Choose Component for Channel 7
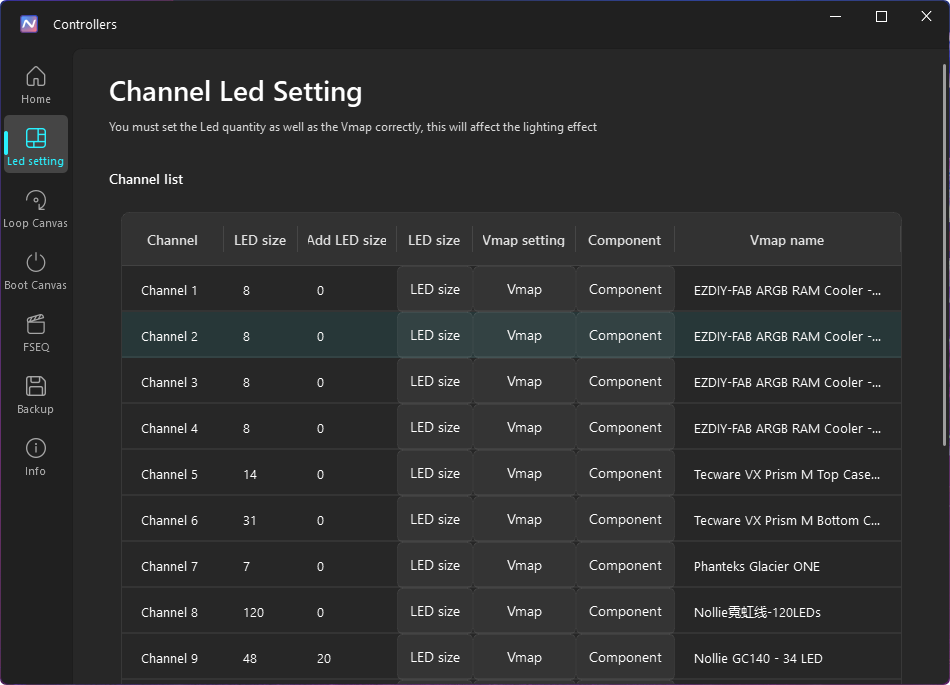This screenshot has width=950, height=685. pos(625,566)
